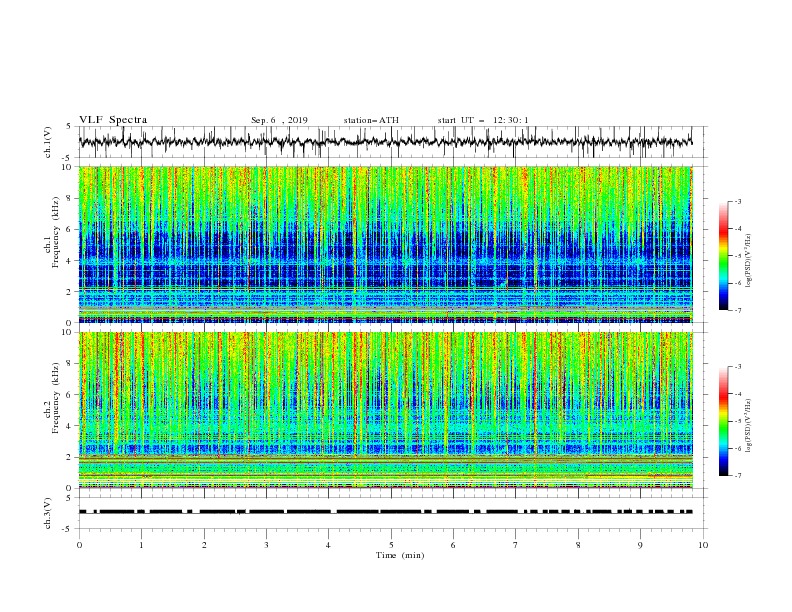792x612 pixels.
Task: Click the "Time (min)" x-axis label
Action: (400, 555)
